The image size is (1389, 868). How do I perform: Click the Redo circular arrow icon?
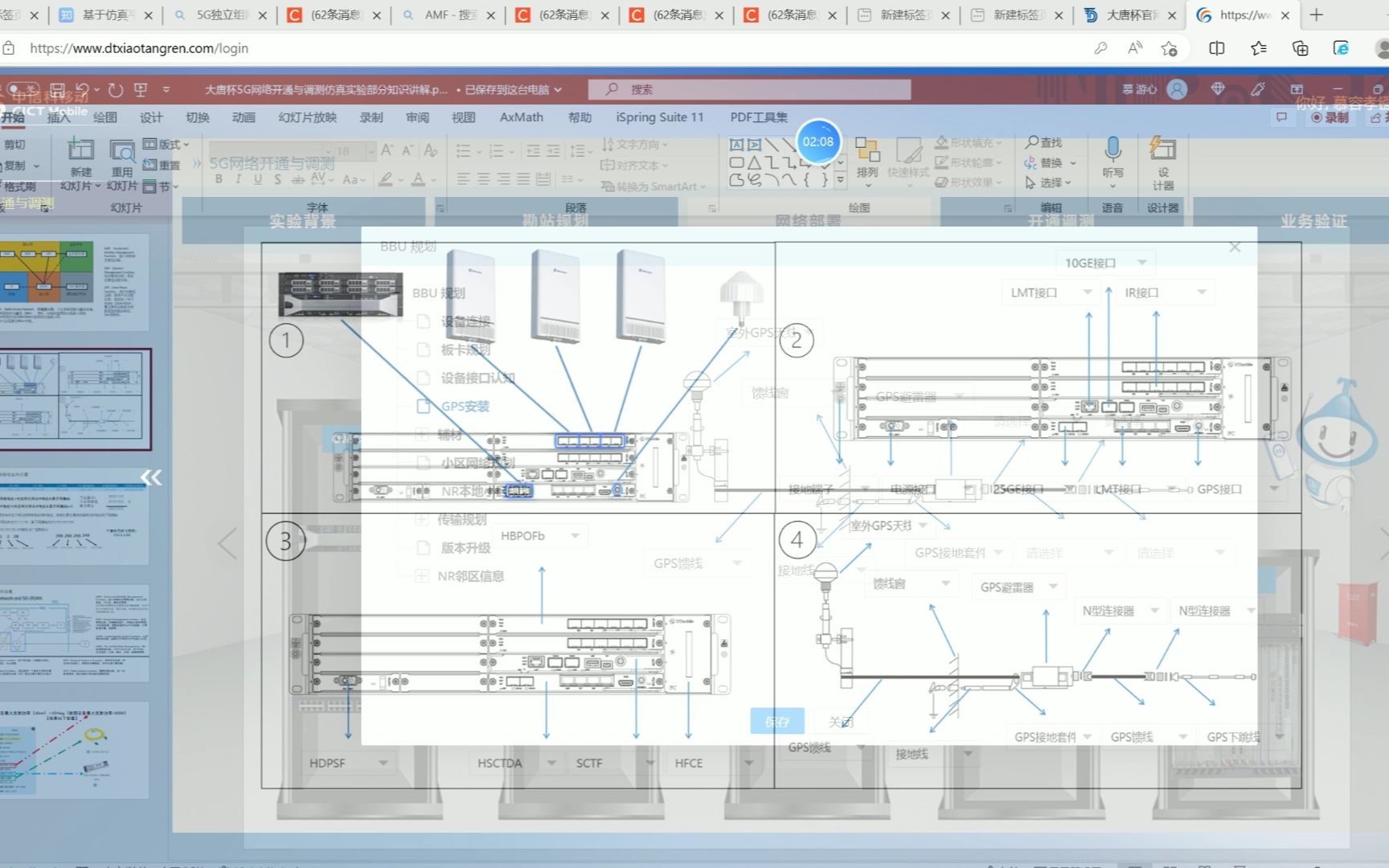[x=116, y=89]
